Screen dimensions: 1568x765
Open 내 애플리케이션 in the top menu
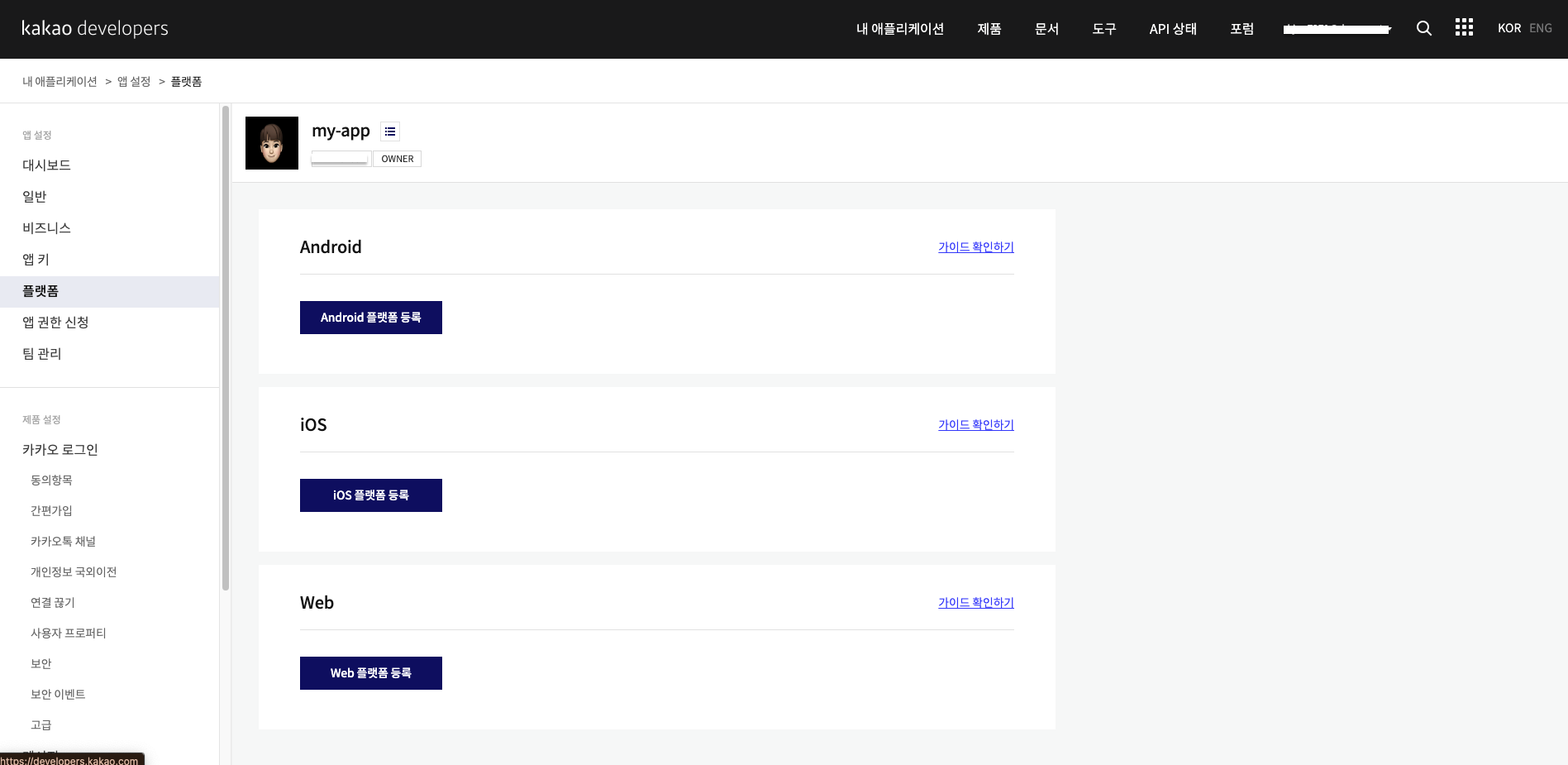[899, 29]
